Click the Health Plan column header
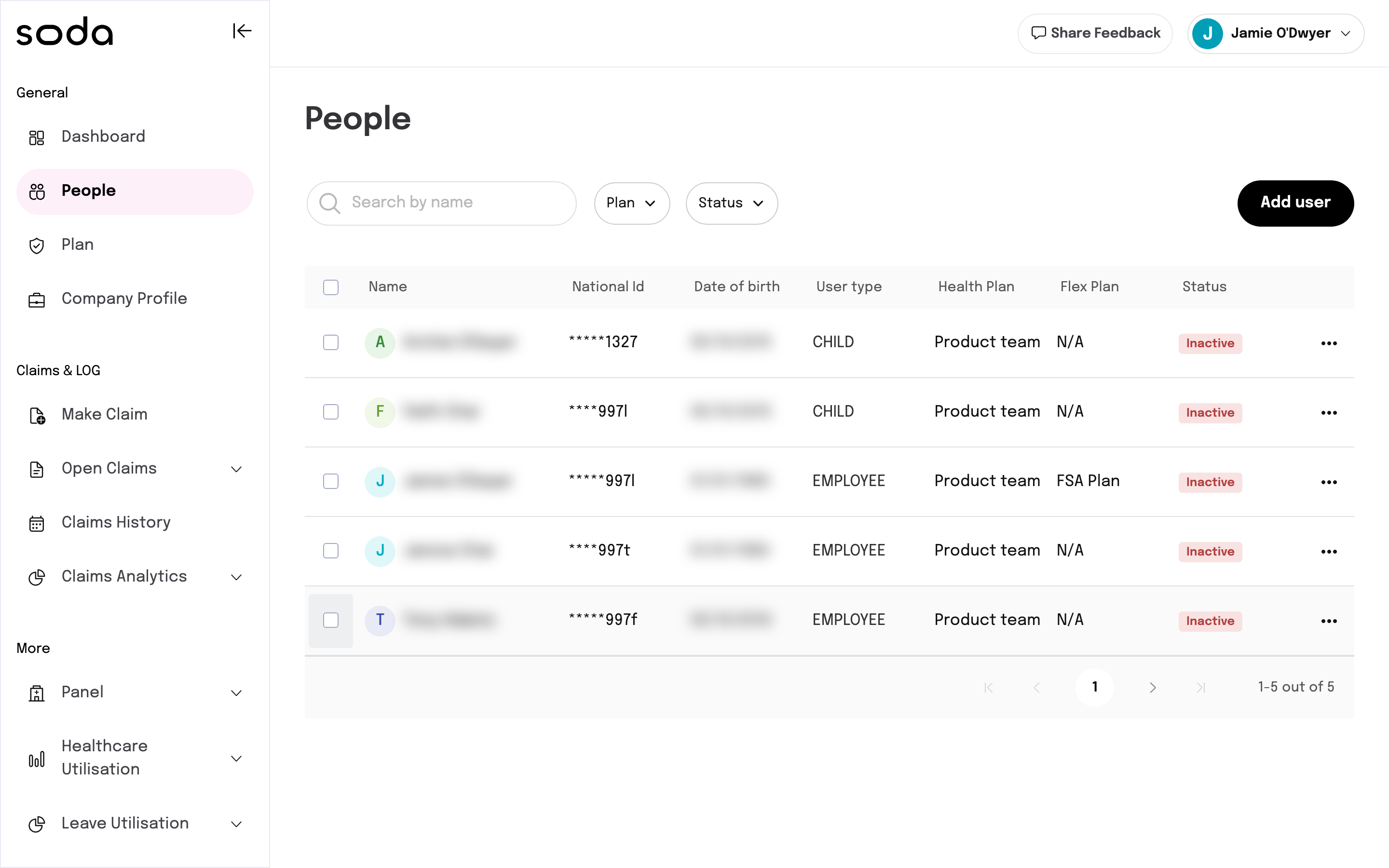The width and height of the screenshot is (1389, 868). (x=976, y=286)
